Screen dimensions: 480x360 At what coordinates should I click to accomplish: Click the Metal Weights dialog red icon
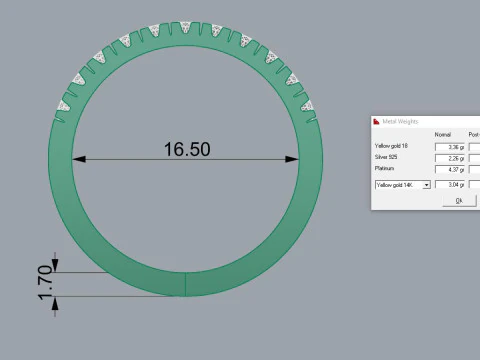[x=376, y=121]
